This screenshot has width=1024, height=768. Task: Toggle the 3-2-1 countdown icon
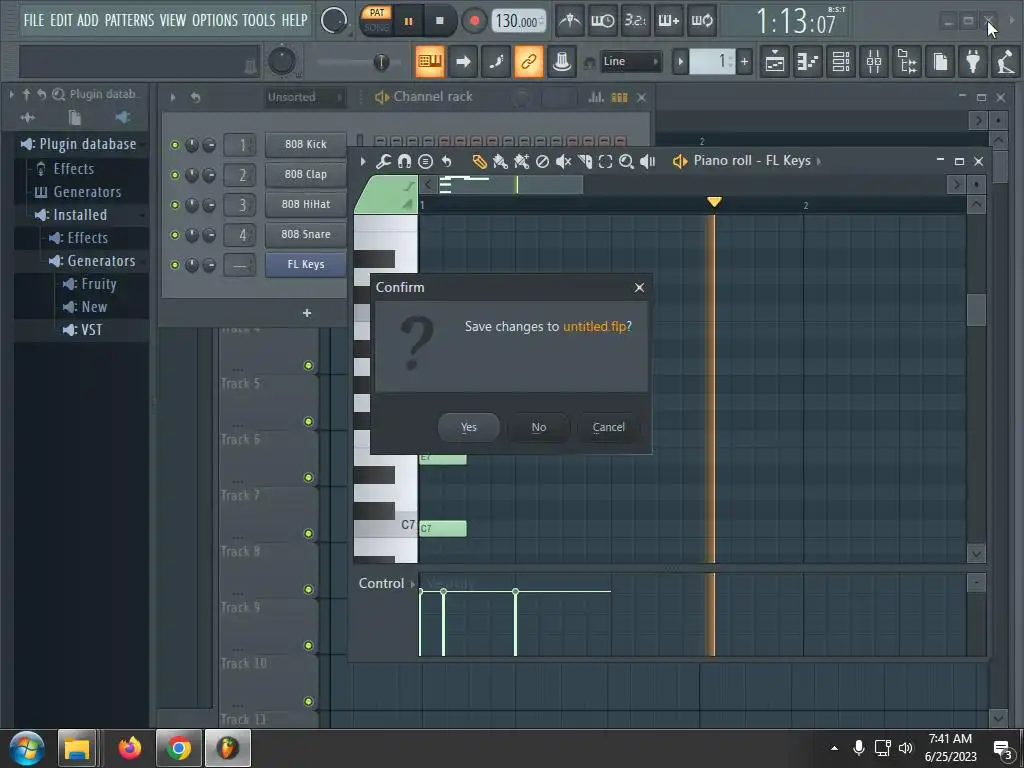tap(635, 21)
